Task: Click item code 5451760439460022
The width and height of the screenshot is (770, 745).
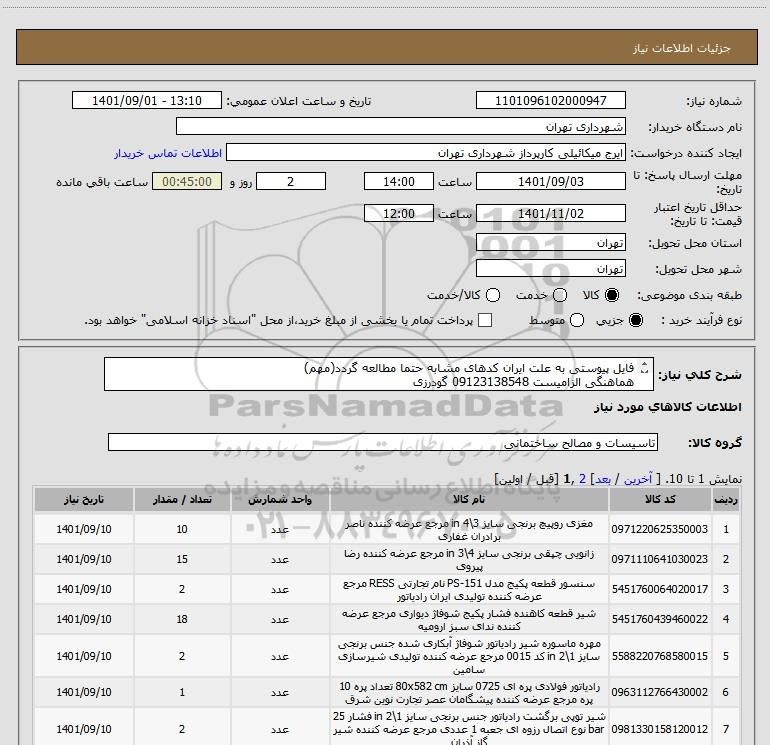Action: [660, 619]
